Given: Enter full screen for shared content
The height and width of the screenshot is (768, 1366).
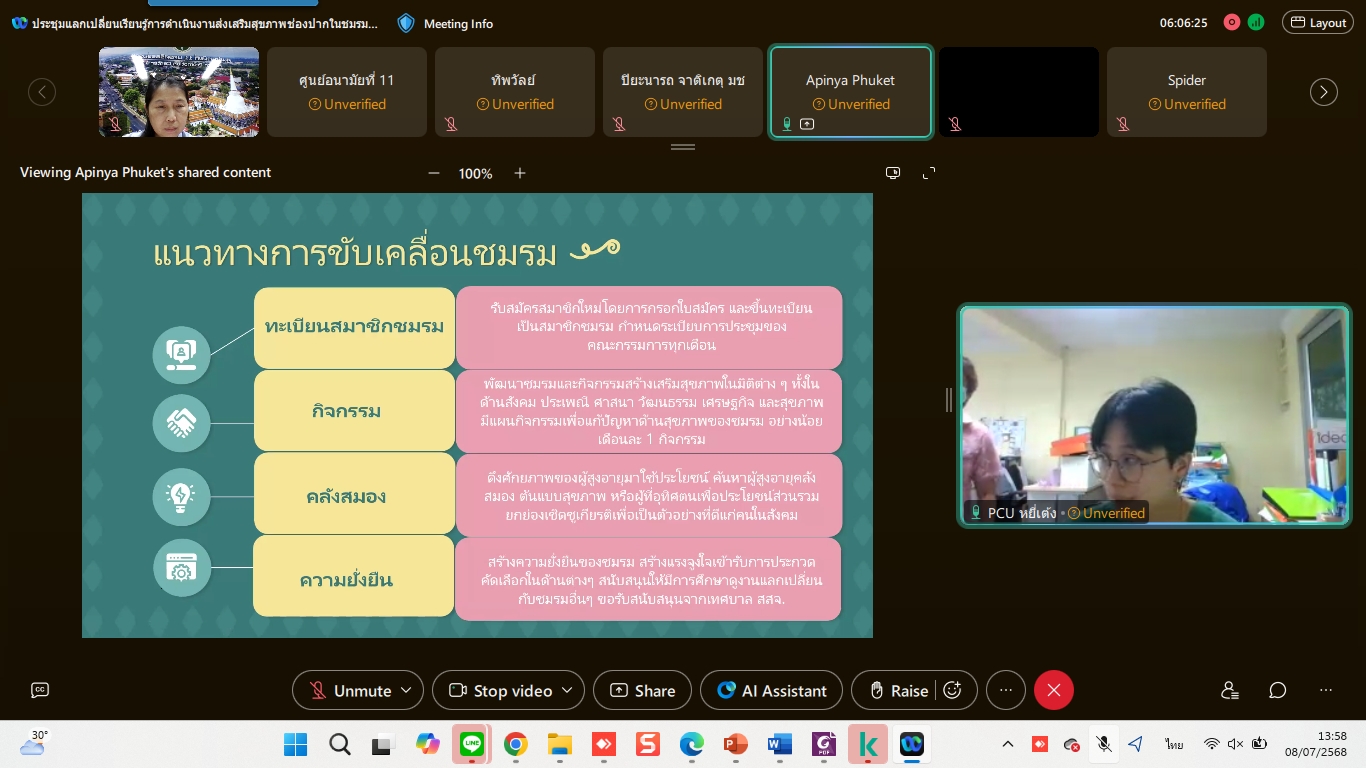Looking at the screenshot, I should pyautogui.click(x=929, y=173).
